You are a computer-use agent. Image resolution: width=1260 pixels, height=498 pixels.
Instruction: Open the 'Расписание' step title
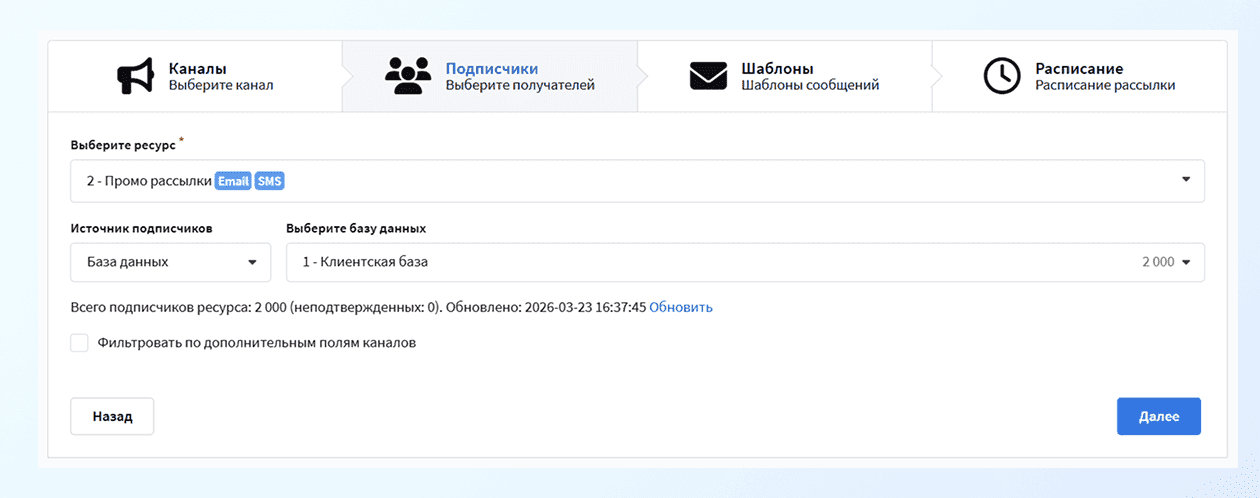click(x=1079, y=69)
